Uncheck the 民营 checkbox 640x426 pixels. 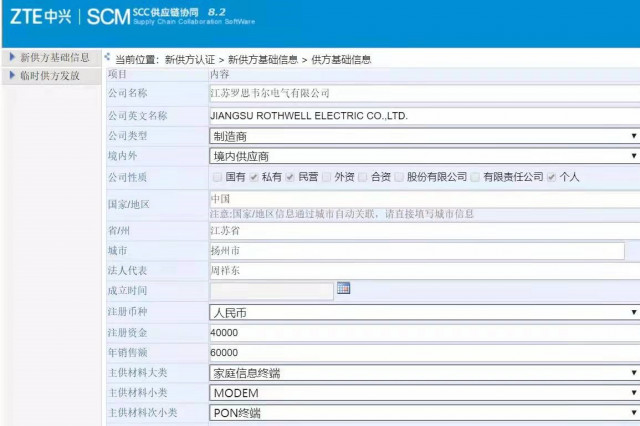(x=290, y=177)
